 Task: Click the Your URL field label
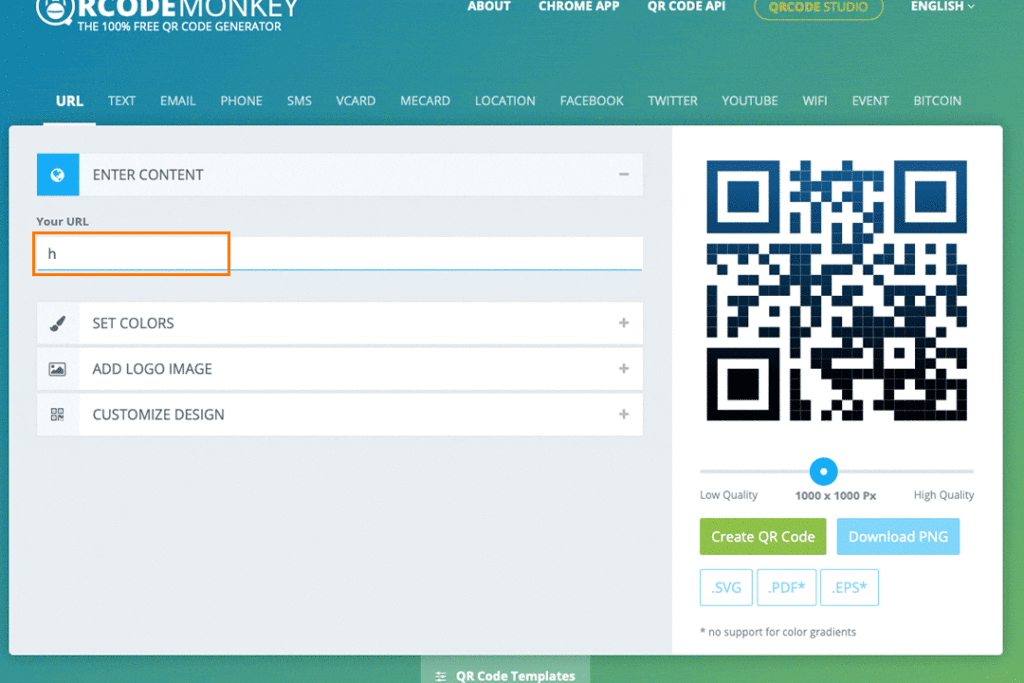click(63, 221)
